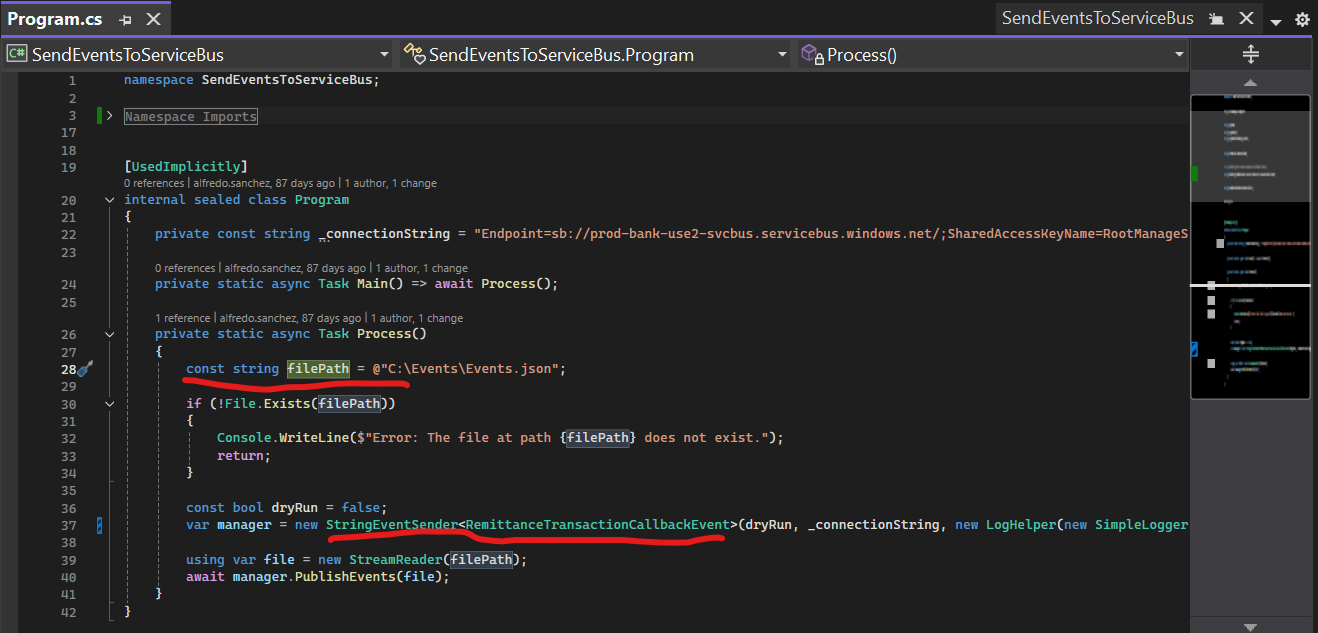Screen dimensions: 1318x633
Task: Open the tab overflow list arrow
Action: (1276, 22)
